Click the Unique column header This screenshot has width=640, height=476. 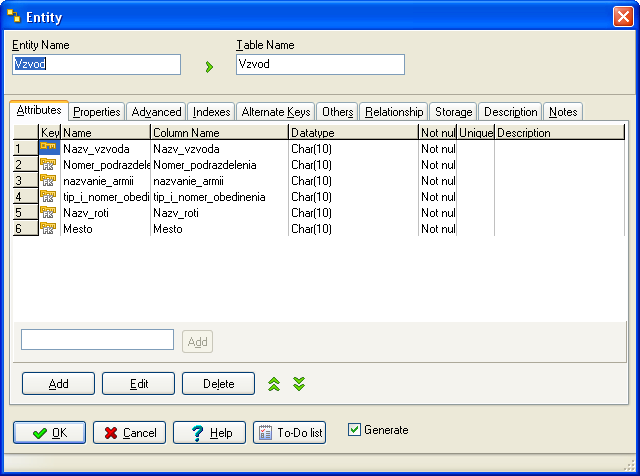pos(476,133)
